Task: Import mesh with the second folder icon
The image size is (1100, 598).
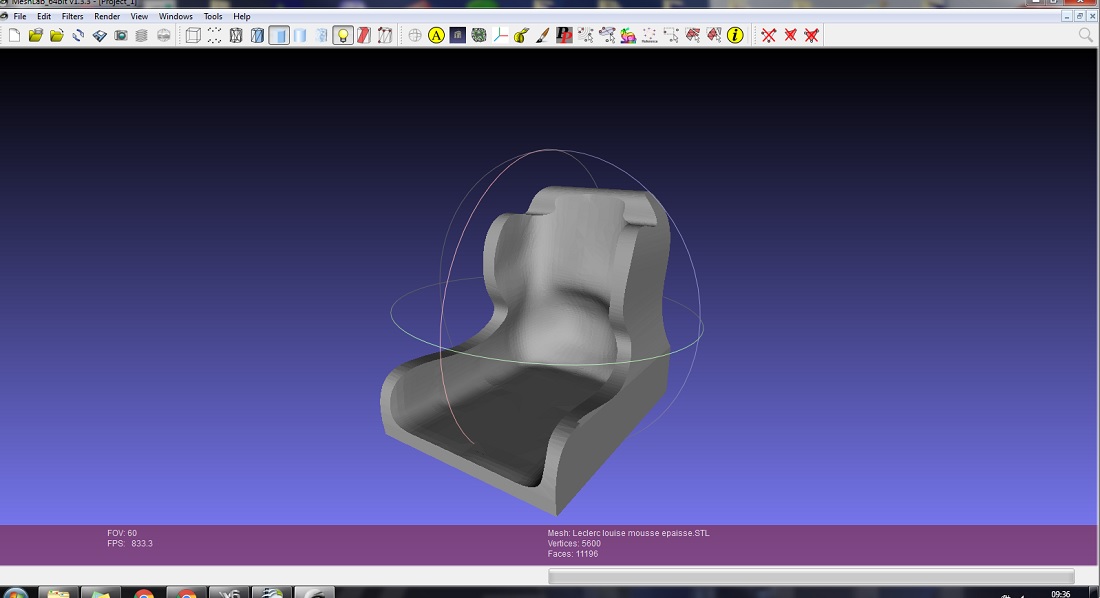Action: pos(57,35)
